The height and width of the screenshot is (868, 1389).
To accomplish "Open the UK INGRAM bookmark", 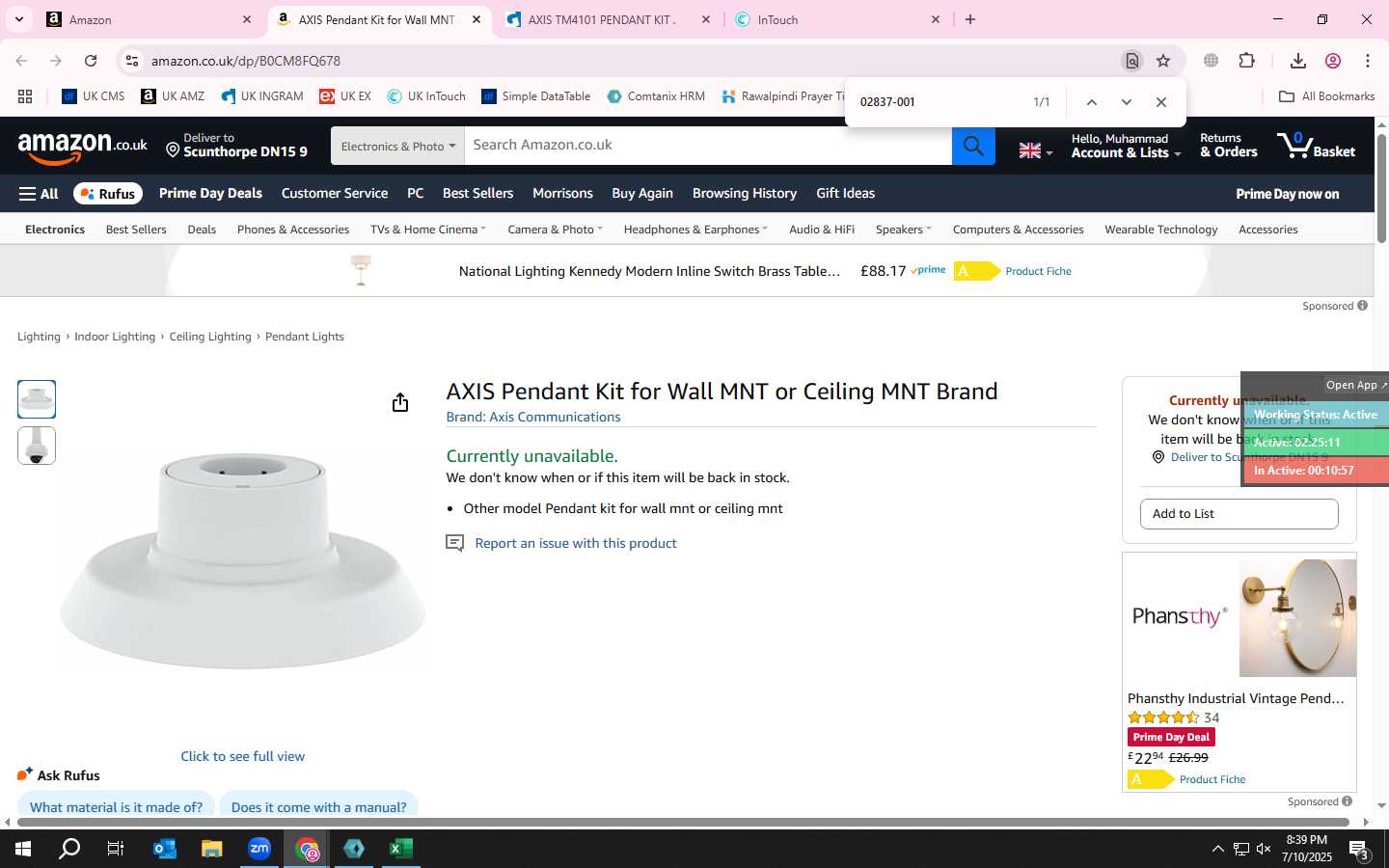I will point(262,96).
